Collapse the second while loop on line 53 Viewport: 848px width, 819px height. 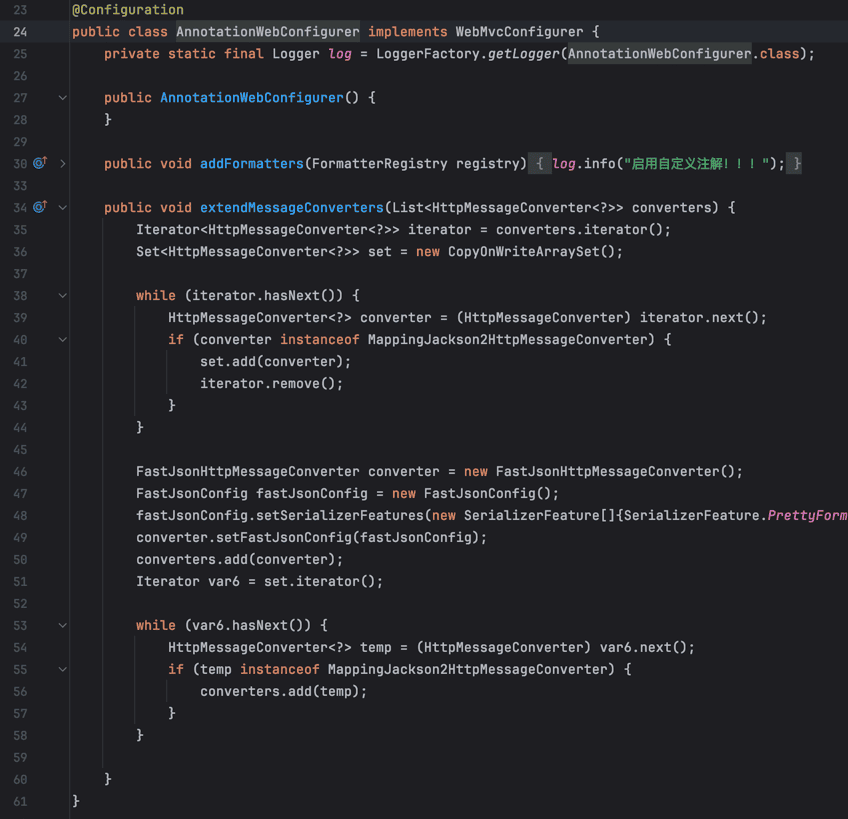pyautogui.click(x=63, y=625)
